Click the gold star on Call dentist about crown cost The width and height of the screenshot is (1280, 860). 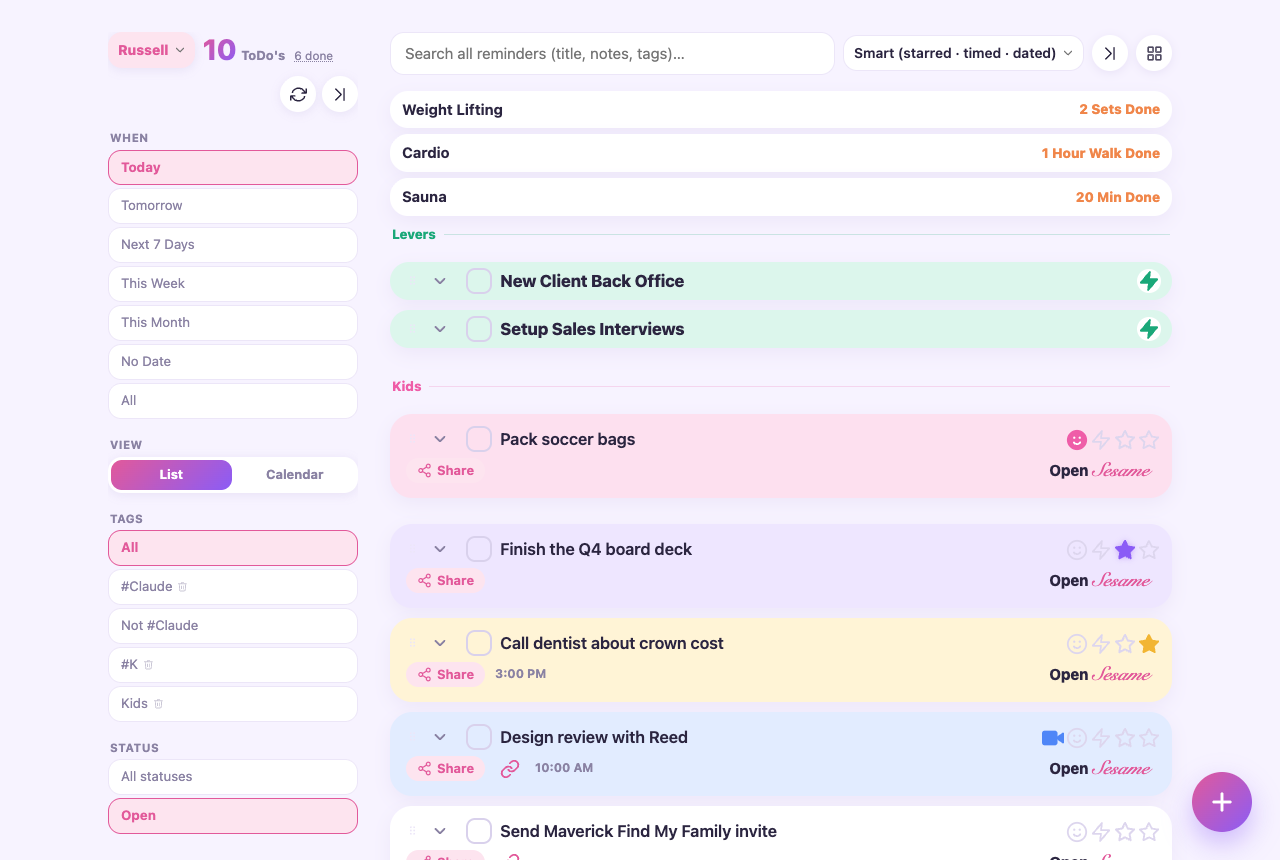point(1149,643)
